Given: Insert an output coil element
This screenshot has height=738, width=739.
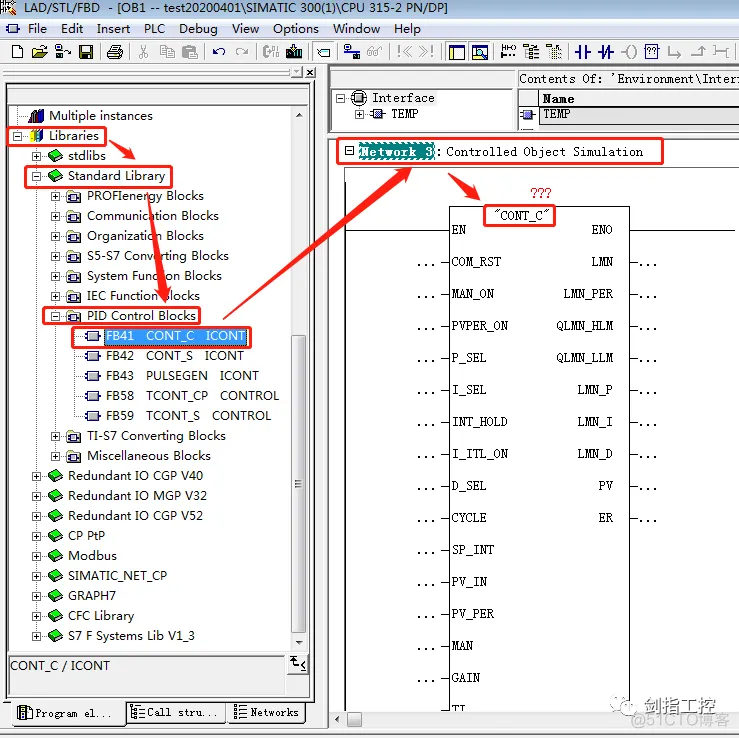Looking at the screenshot, I should pyautogui.click(x=629, y=52).
